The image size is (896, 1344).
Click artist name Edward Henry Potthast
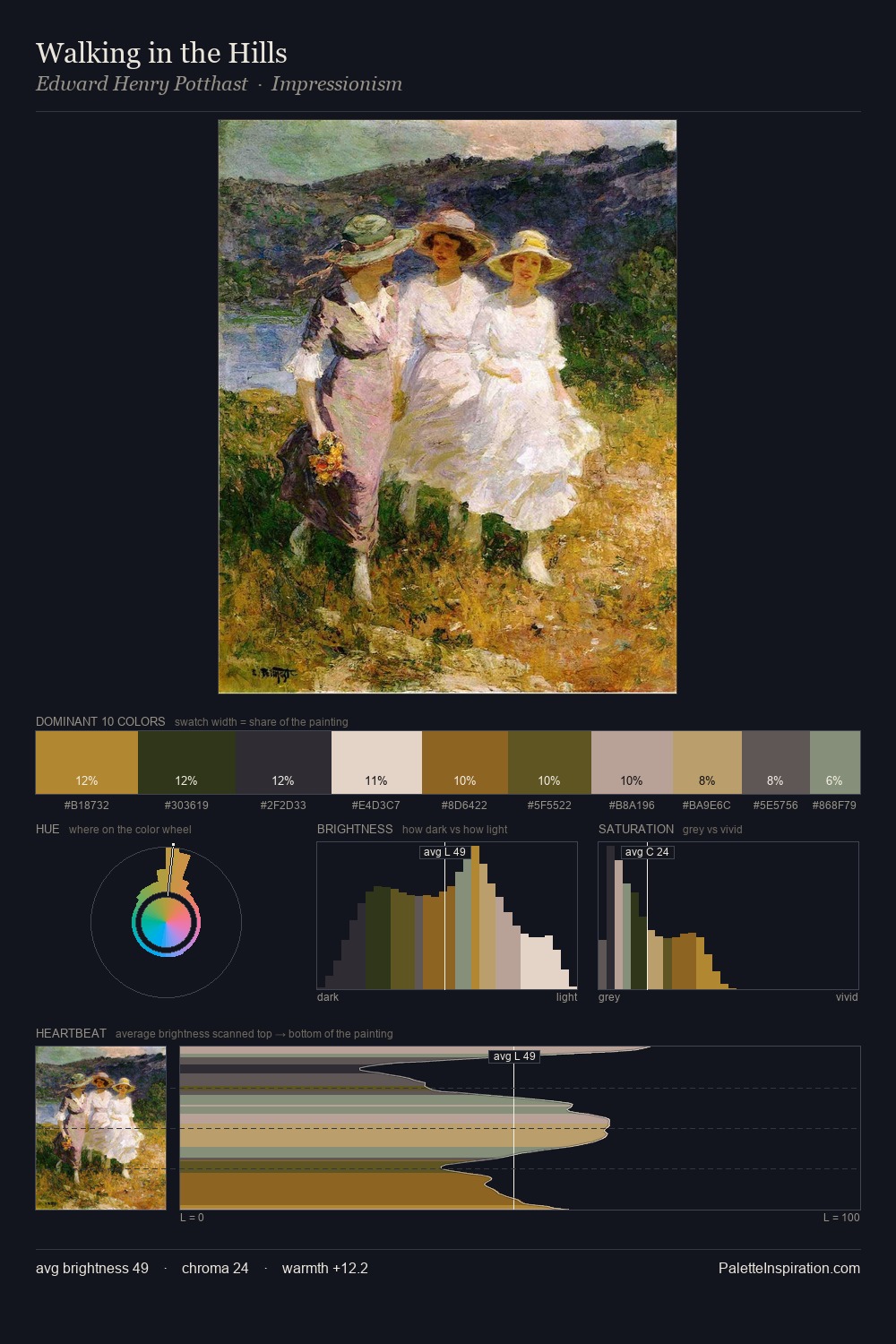coord(142,84)
